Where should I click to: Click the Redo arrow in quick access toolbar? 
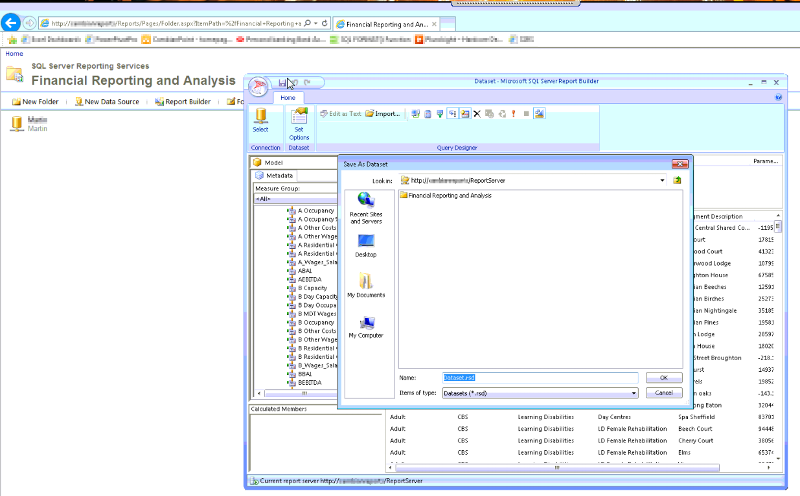[307, 82]
